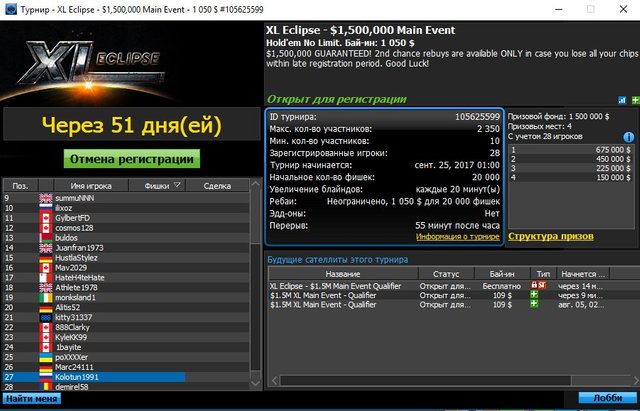Go back via the Лобби button

(x=608, y=398)
